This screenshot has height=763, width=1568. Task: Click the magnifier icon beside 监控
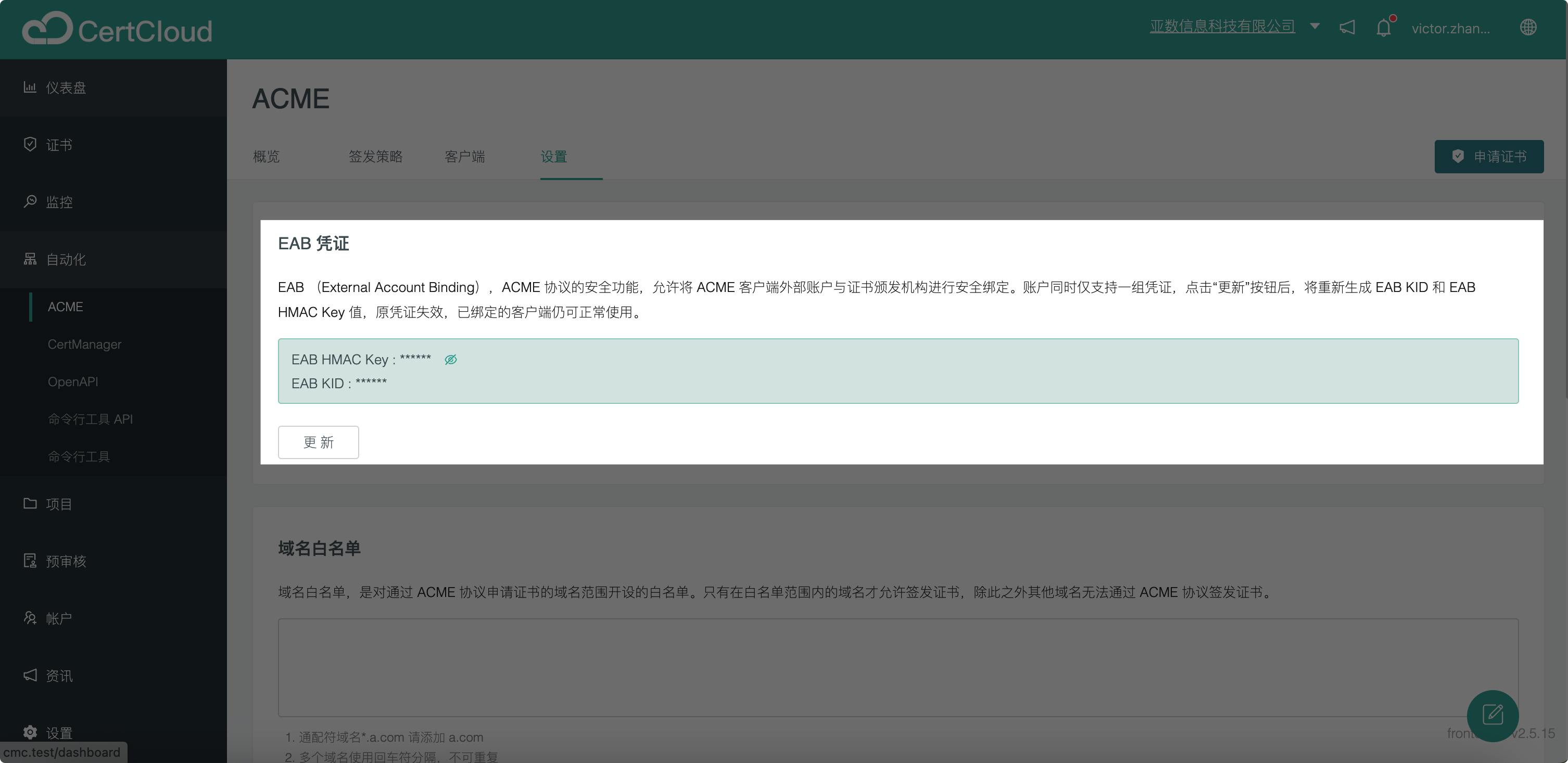(30, 201)
